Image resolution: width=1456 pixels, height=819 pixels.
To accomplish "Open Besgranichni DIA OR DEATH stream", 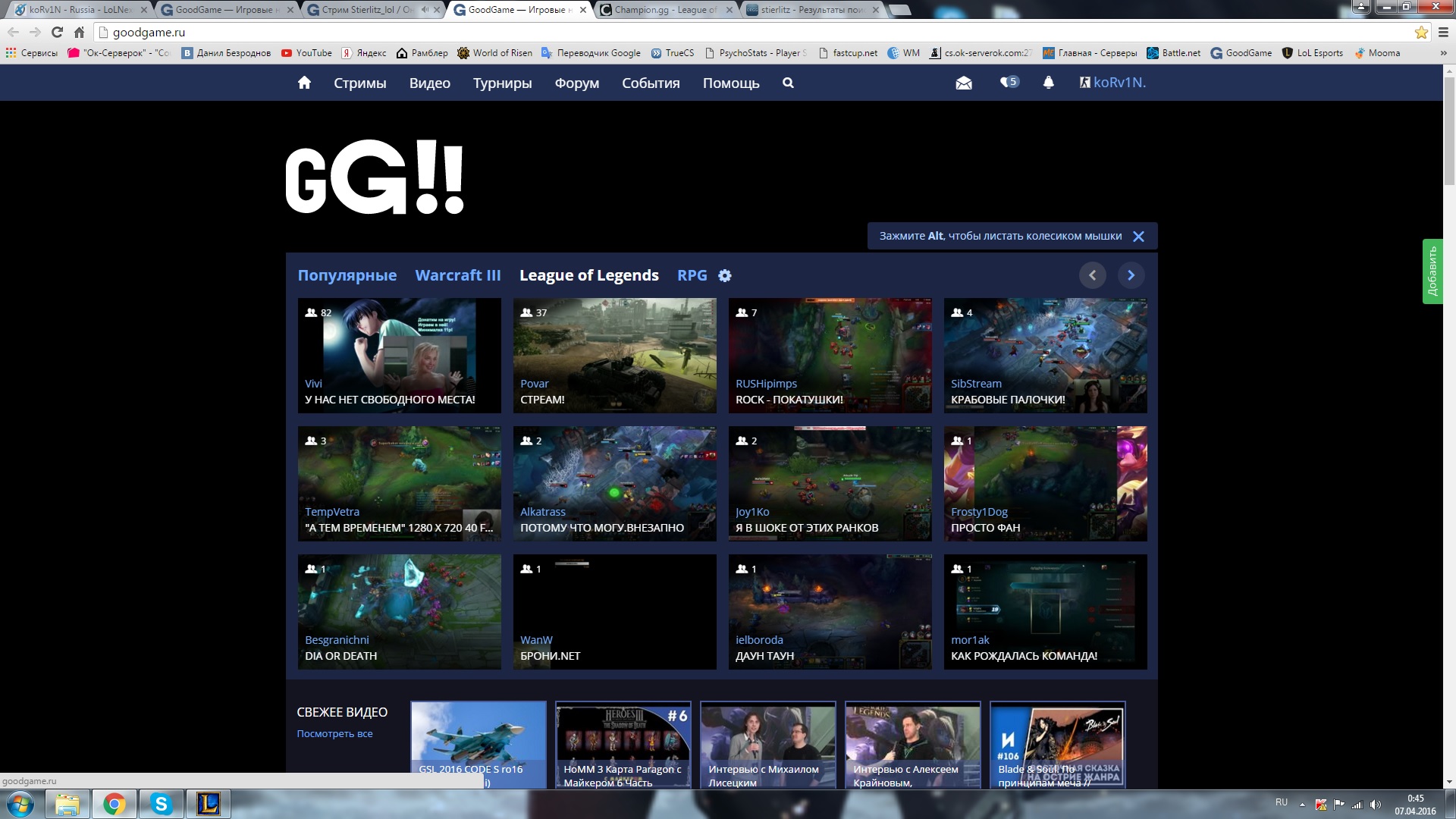I will tap(399, 612).
